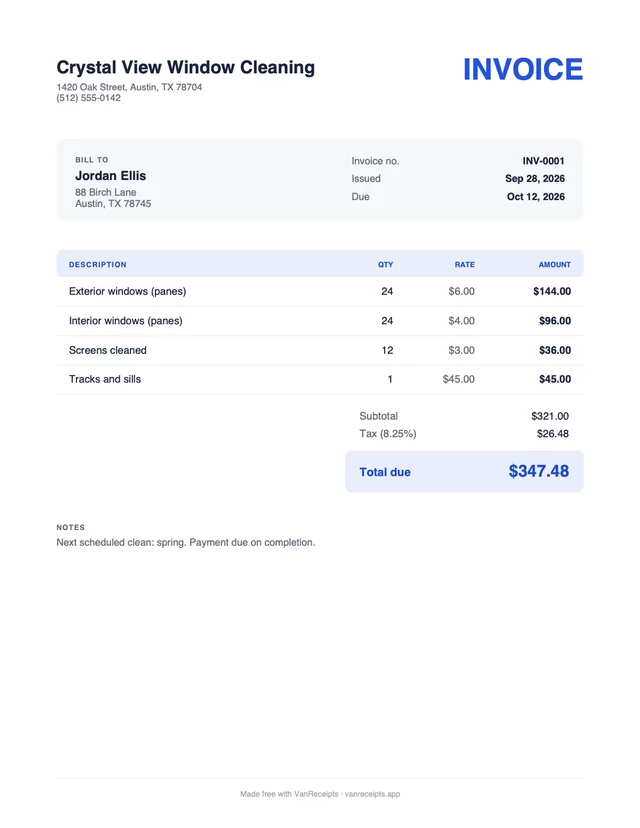This screenshot has height=828, width=640.
Task: Select Interior windows (panes) row description
Action: [126, 321]
